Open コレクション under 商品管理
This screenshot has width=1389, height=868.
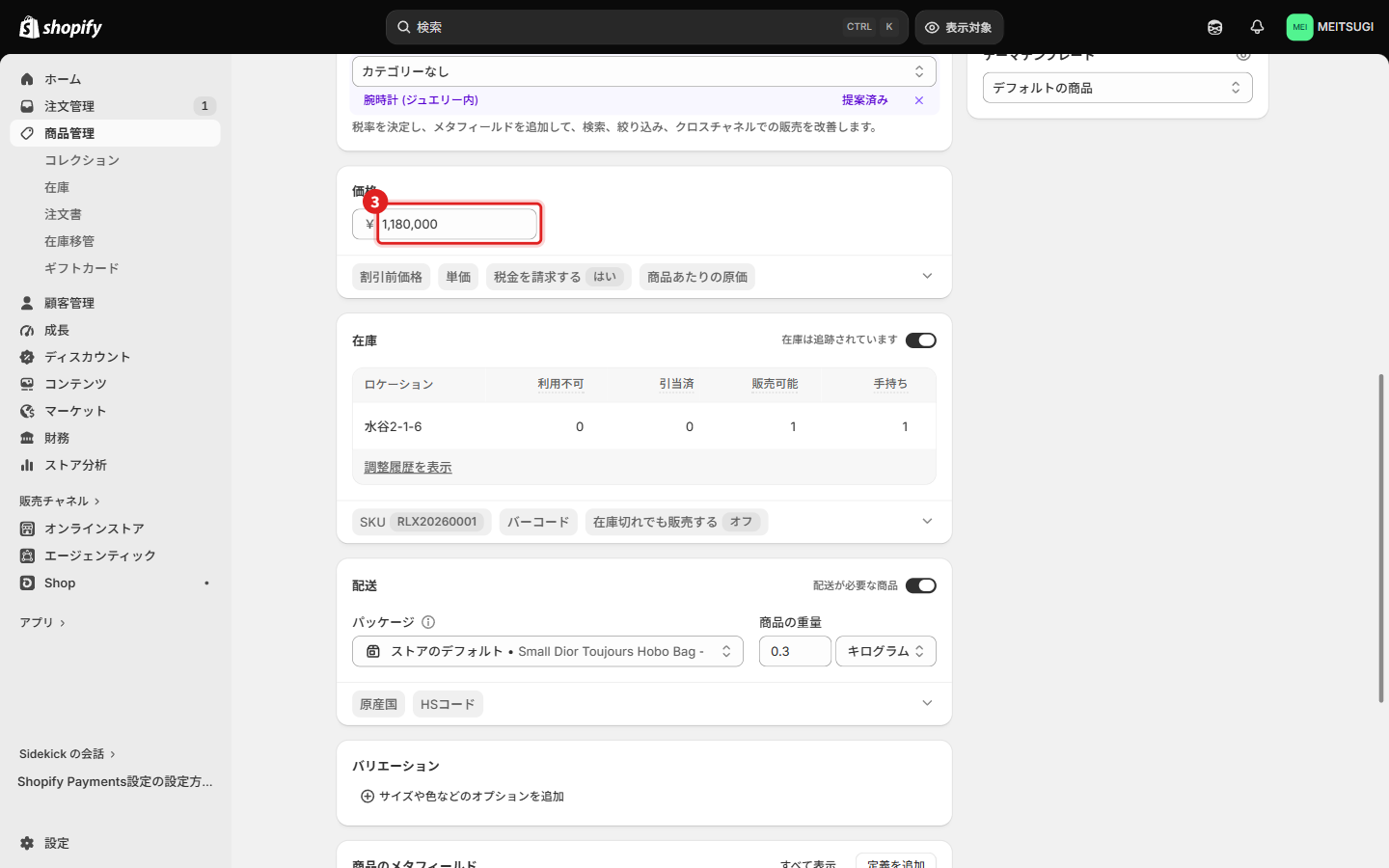[82, 160]
